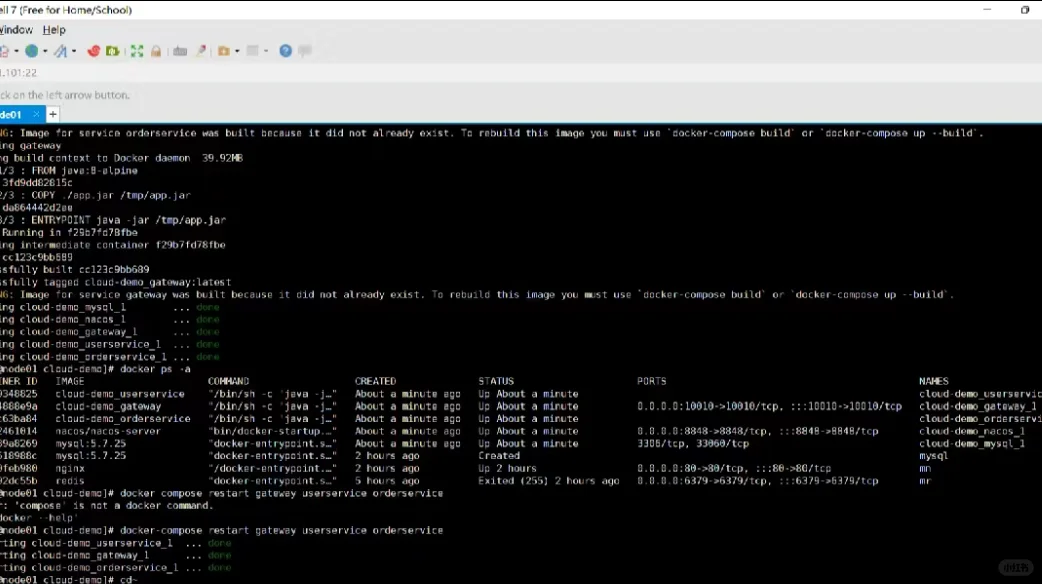This screenshot has width=1042, height=584.
Task: Click 'cloud-demo_orderservice' image entry
Action: tap(123, 419)
